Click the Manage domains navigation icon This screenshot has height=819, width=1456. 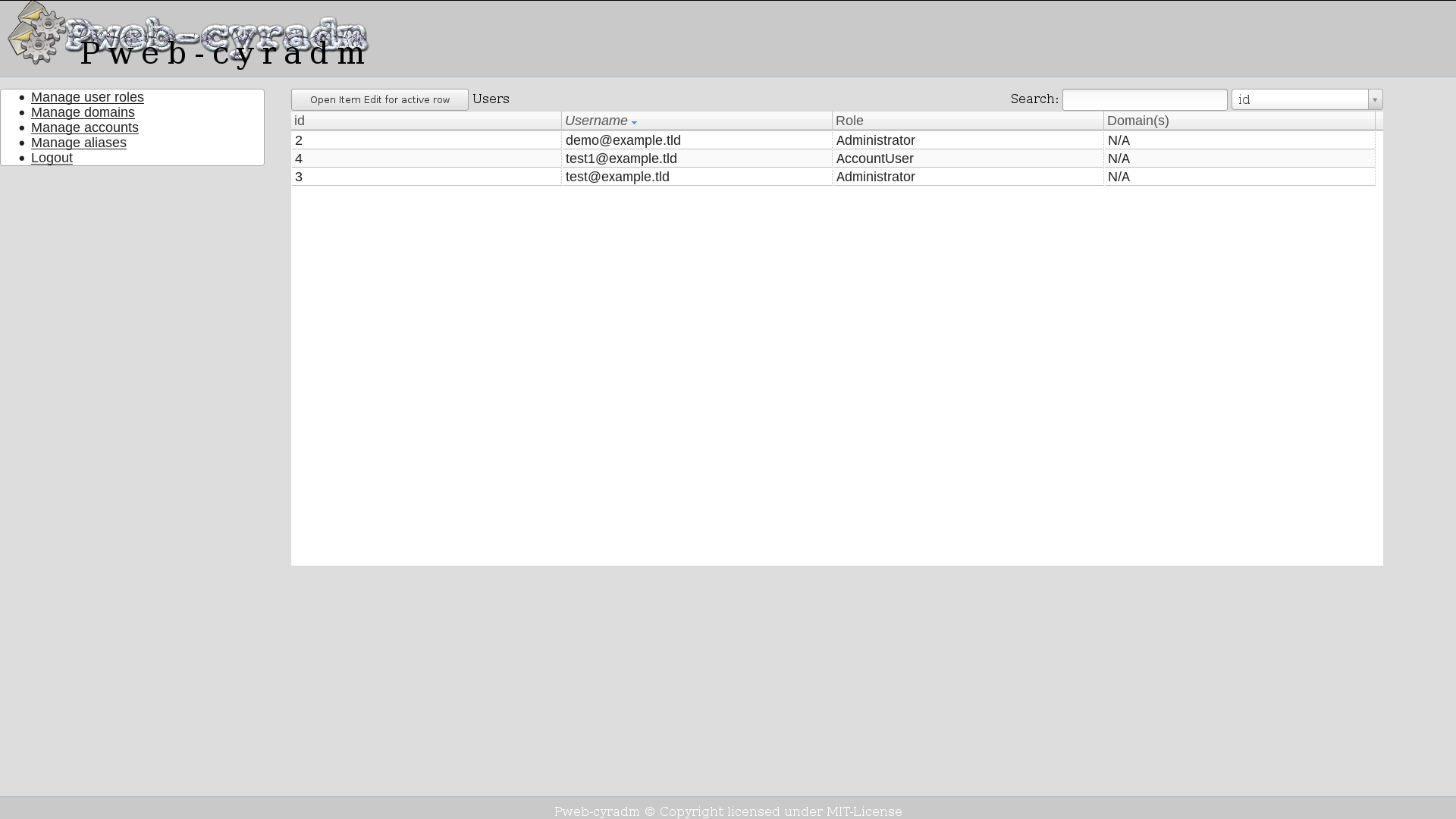[83, 112]
